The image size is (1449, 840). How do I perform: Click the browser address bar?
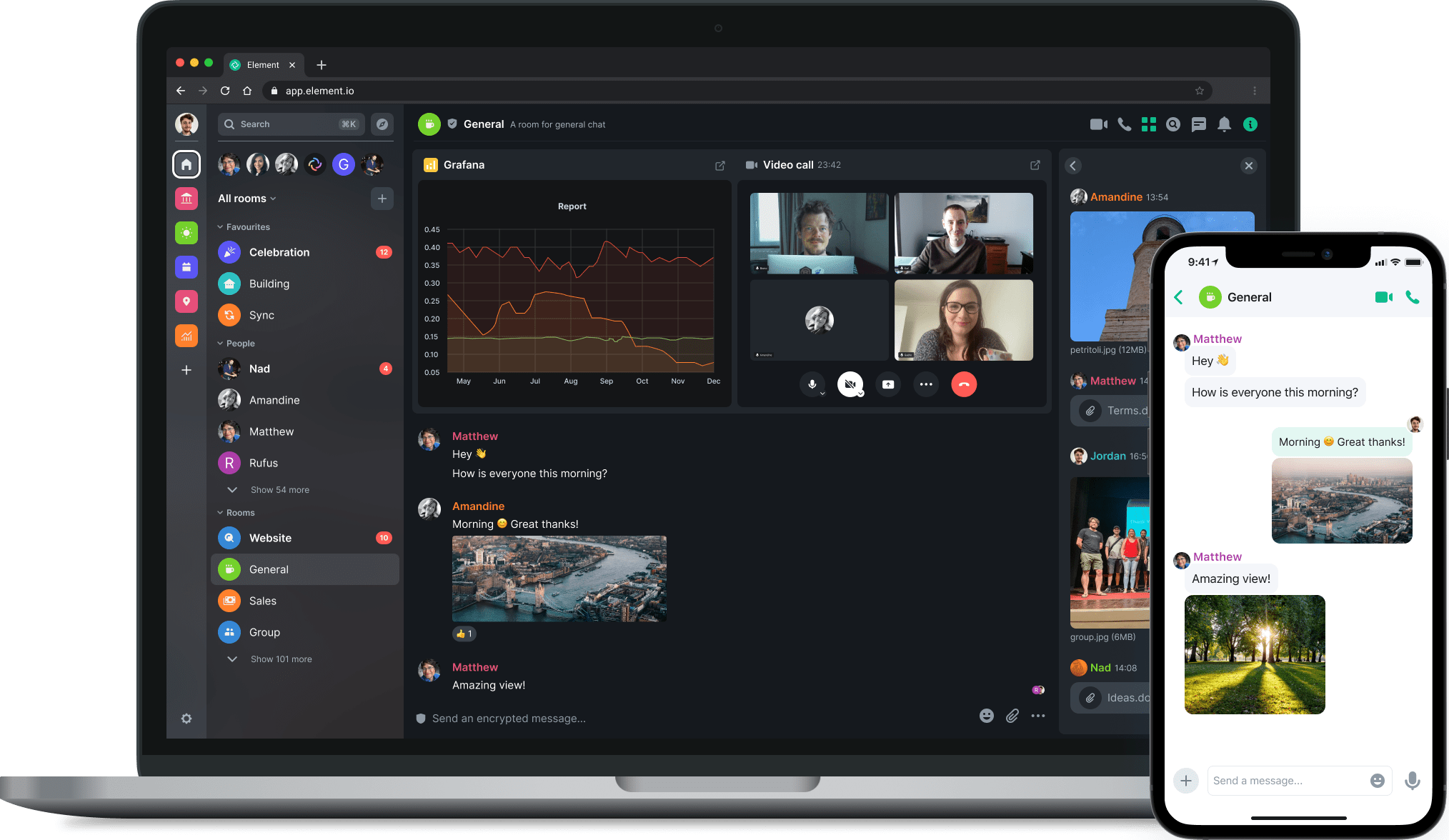tap(736, 91)
